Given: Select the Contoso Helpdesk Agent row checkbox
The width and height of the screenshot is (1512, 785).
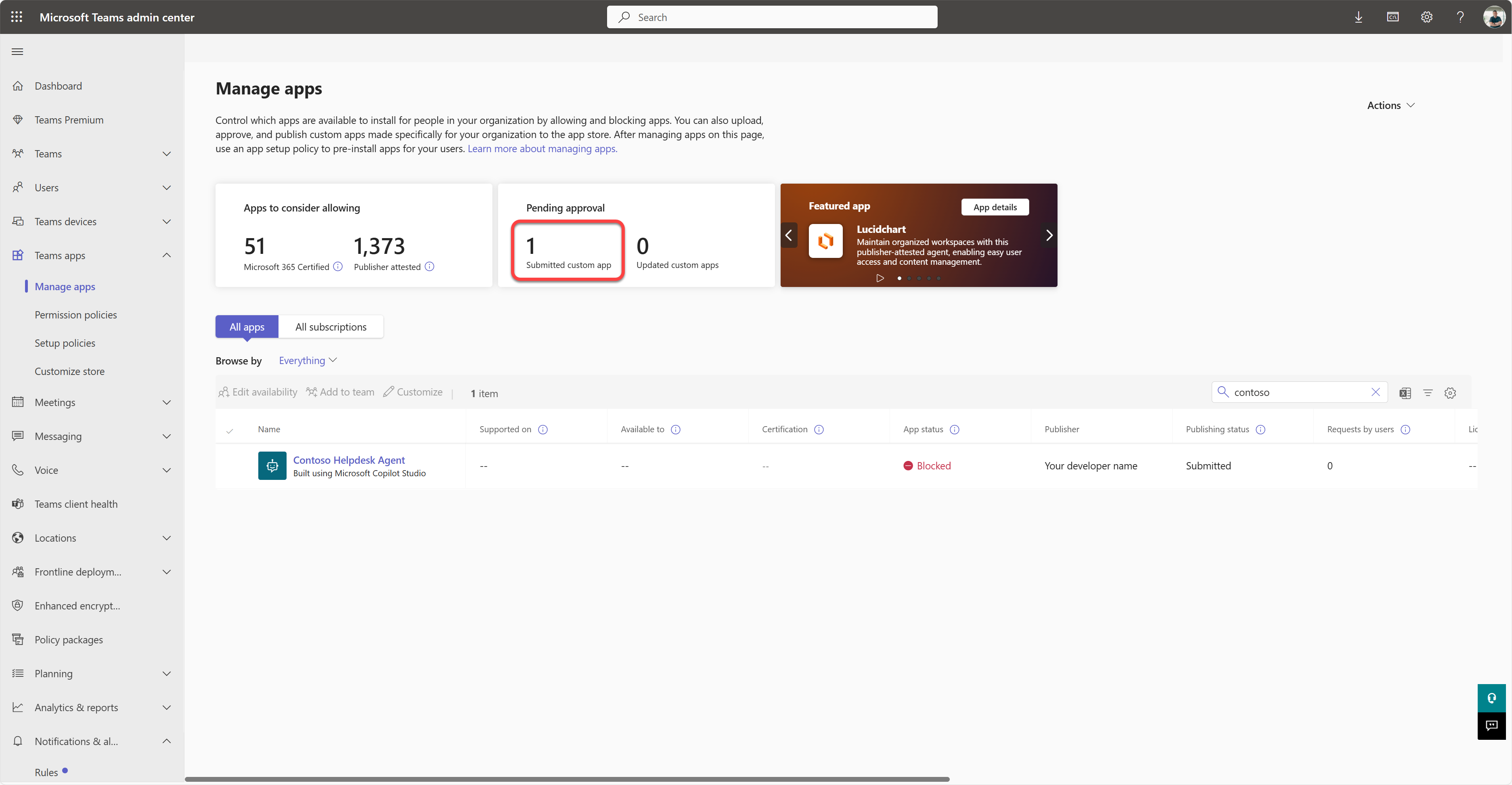Looking at the screenshot, I should [230, 465].
